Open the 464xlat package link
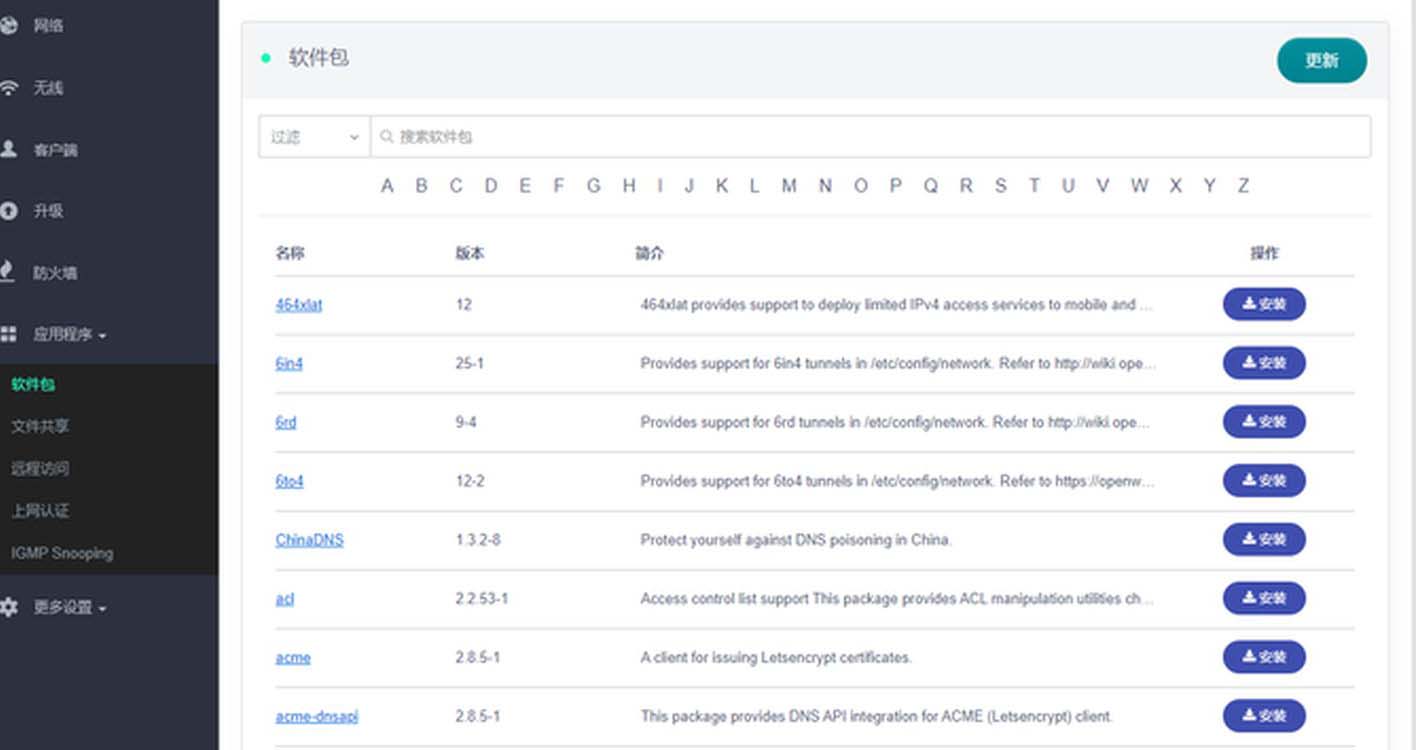The height and width of the screenshot is (750, 1416). tap(298, 305)
